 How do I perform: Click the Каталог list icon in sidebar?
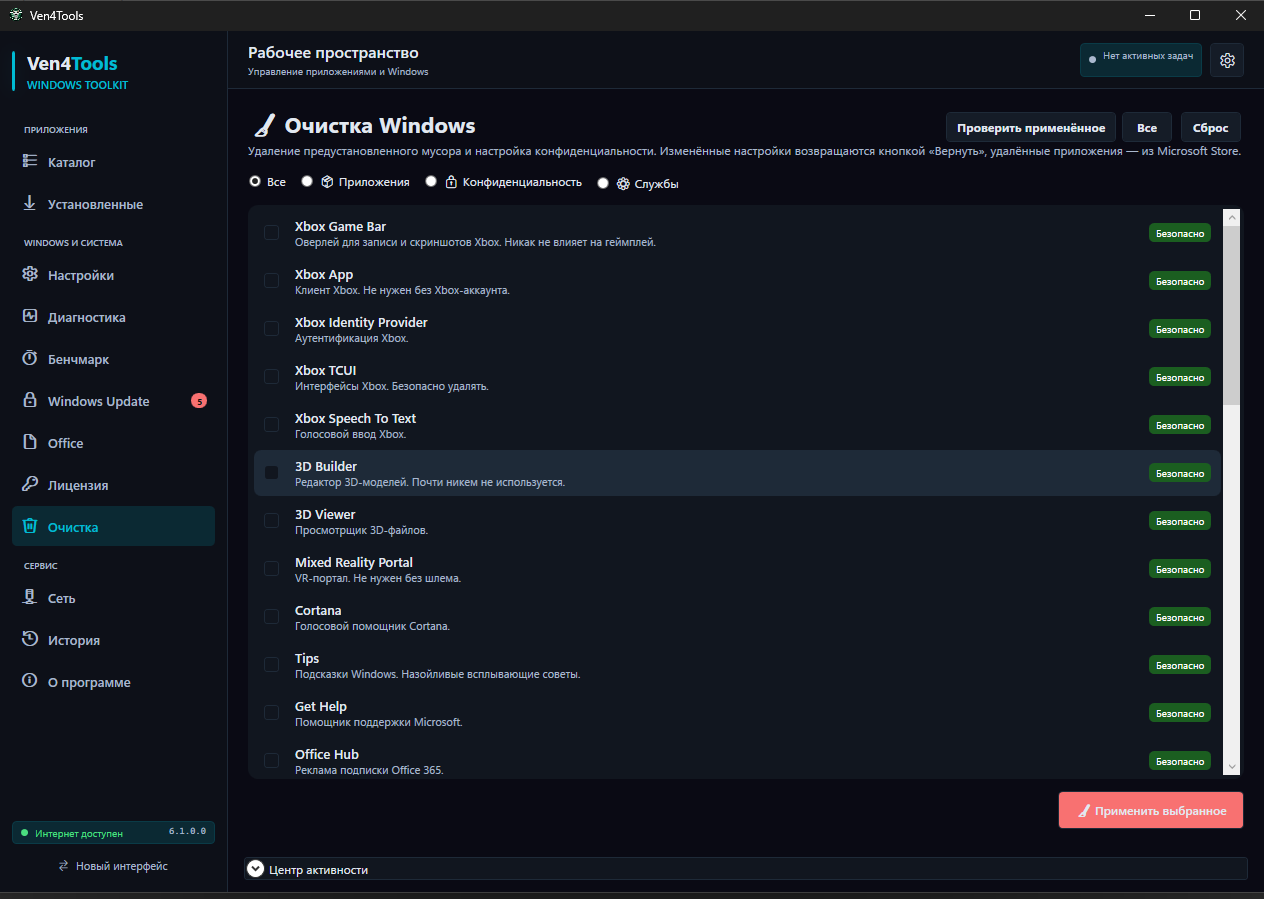(30, 161)
